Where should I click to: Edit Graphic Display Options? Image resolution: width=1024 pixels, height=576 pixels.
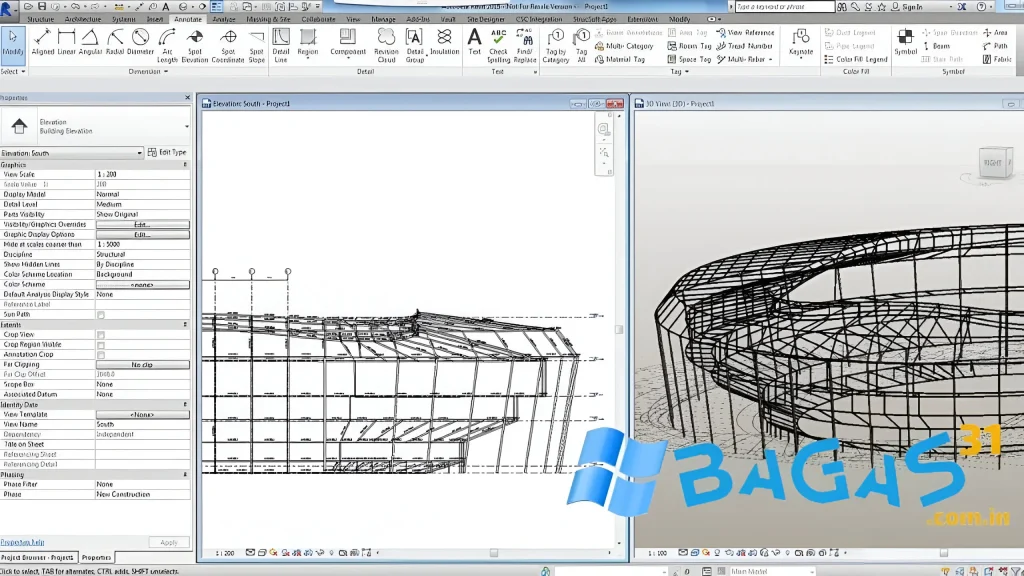(x=142, y=234)
